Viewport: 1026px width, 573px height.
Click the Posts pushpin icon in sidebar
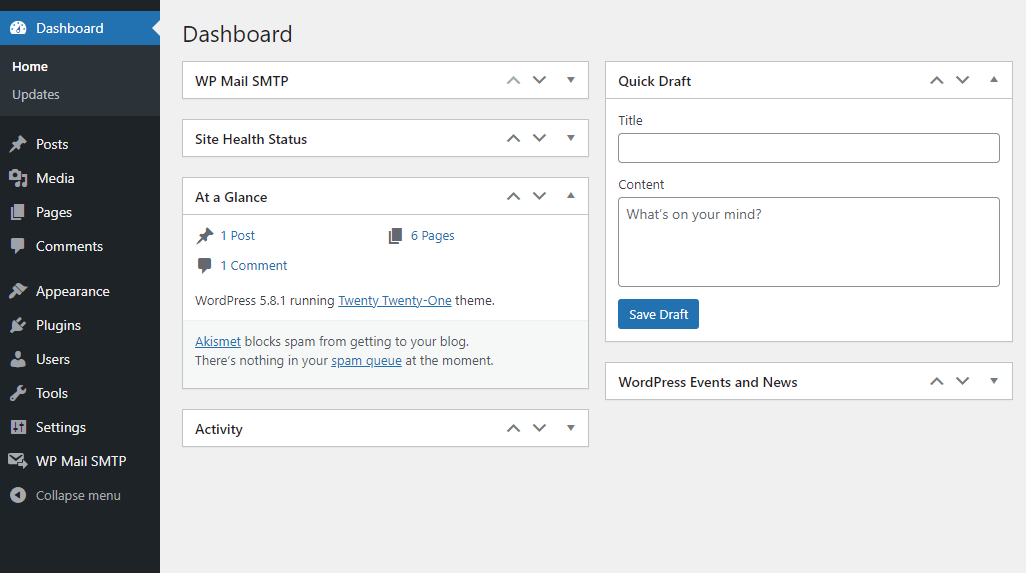coord(18,144)
